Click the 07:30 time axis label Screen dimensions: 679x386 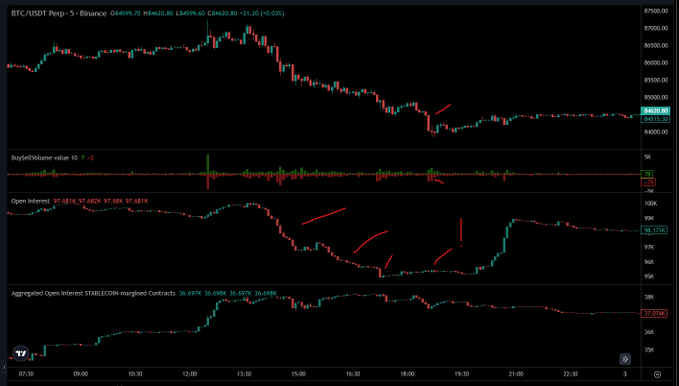coord(26,374)
